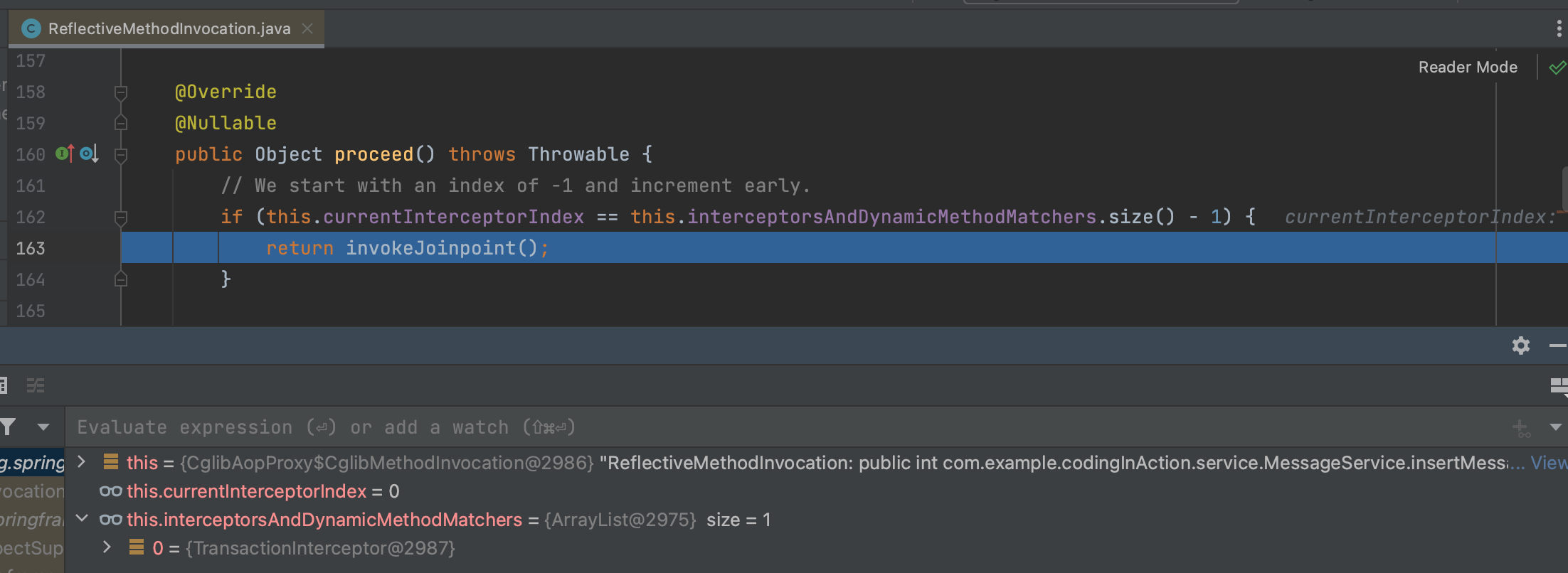The image size is (1568, 573).
Task: Close the ReflectiveMethodInvocation.java tab
Action: pyautogui.click(x=307, y=28)
